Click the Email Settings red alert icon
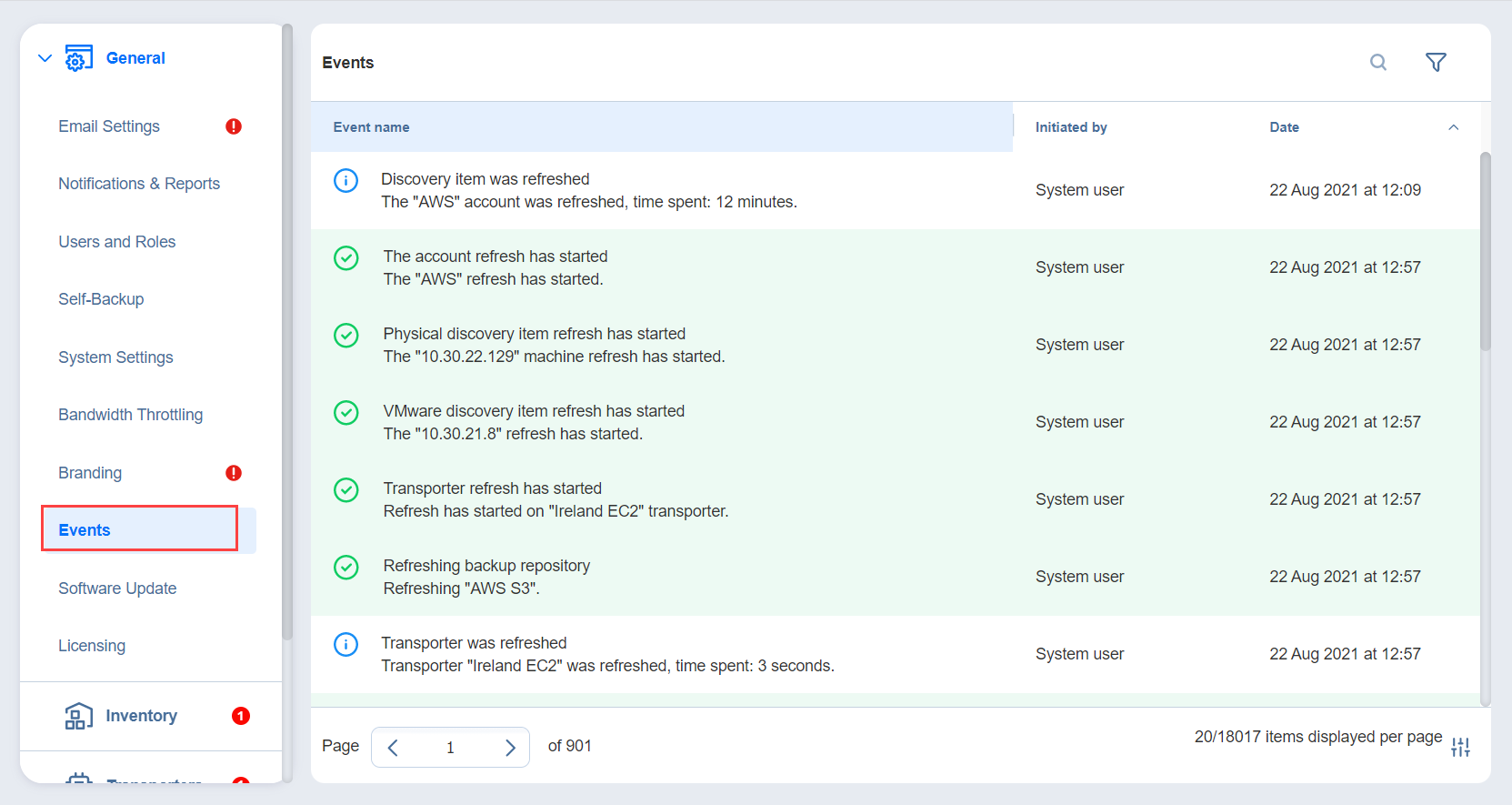The image size is (1512, 805). coord(234,126)
